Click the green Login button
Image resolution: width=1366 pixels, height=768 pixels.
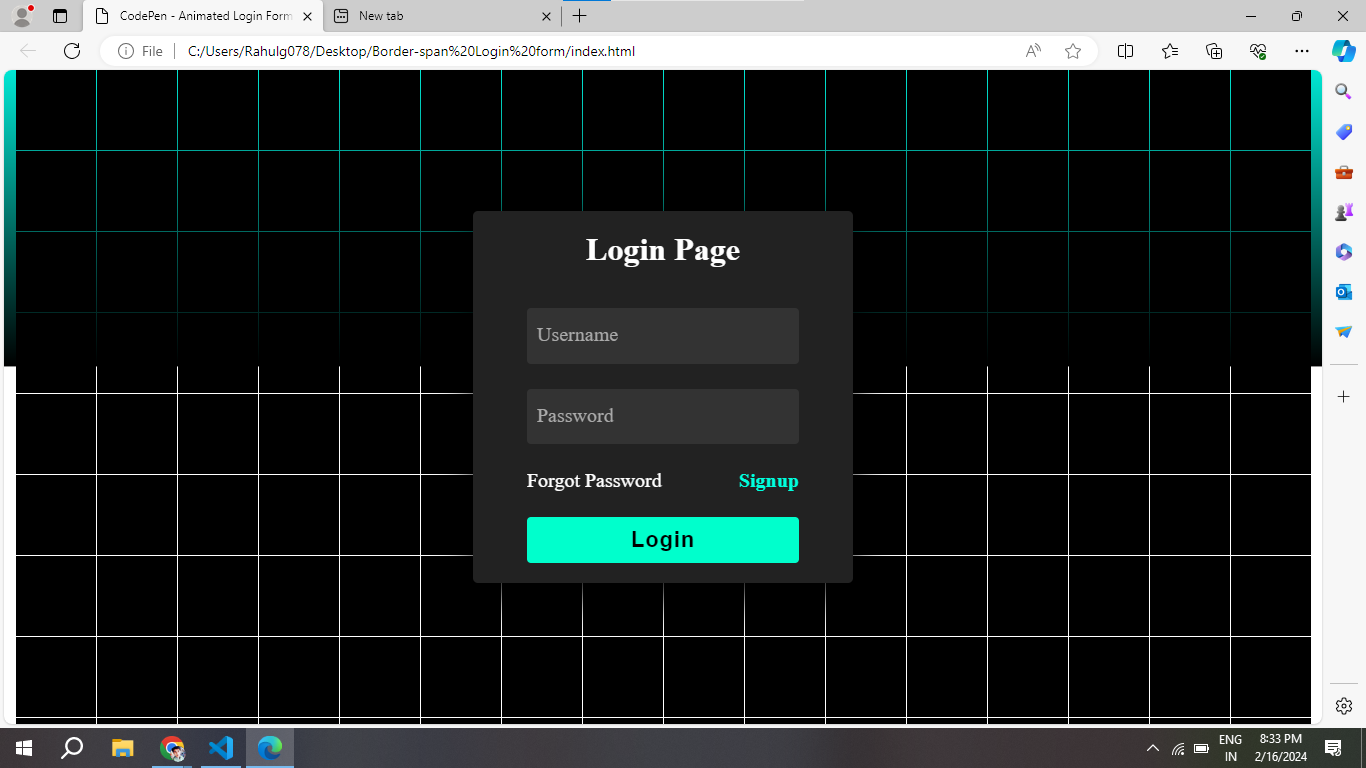coord(662,540)
